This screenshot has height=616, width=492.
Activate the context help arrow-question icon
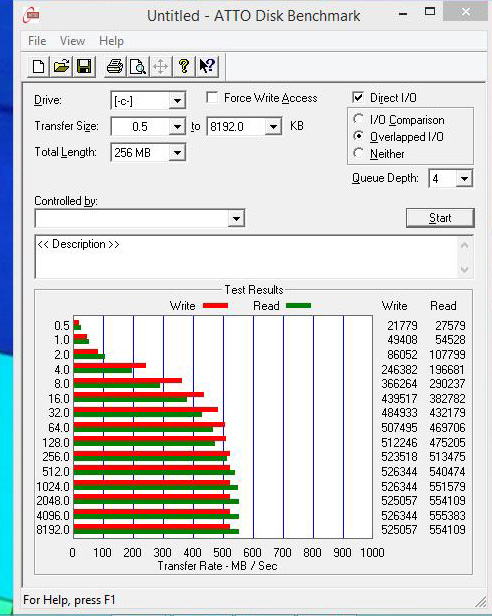point(207,66)
